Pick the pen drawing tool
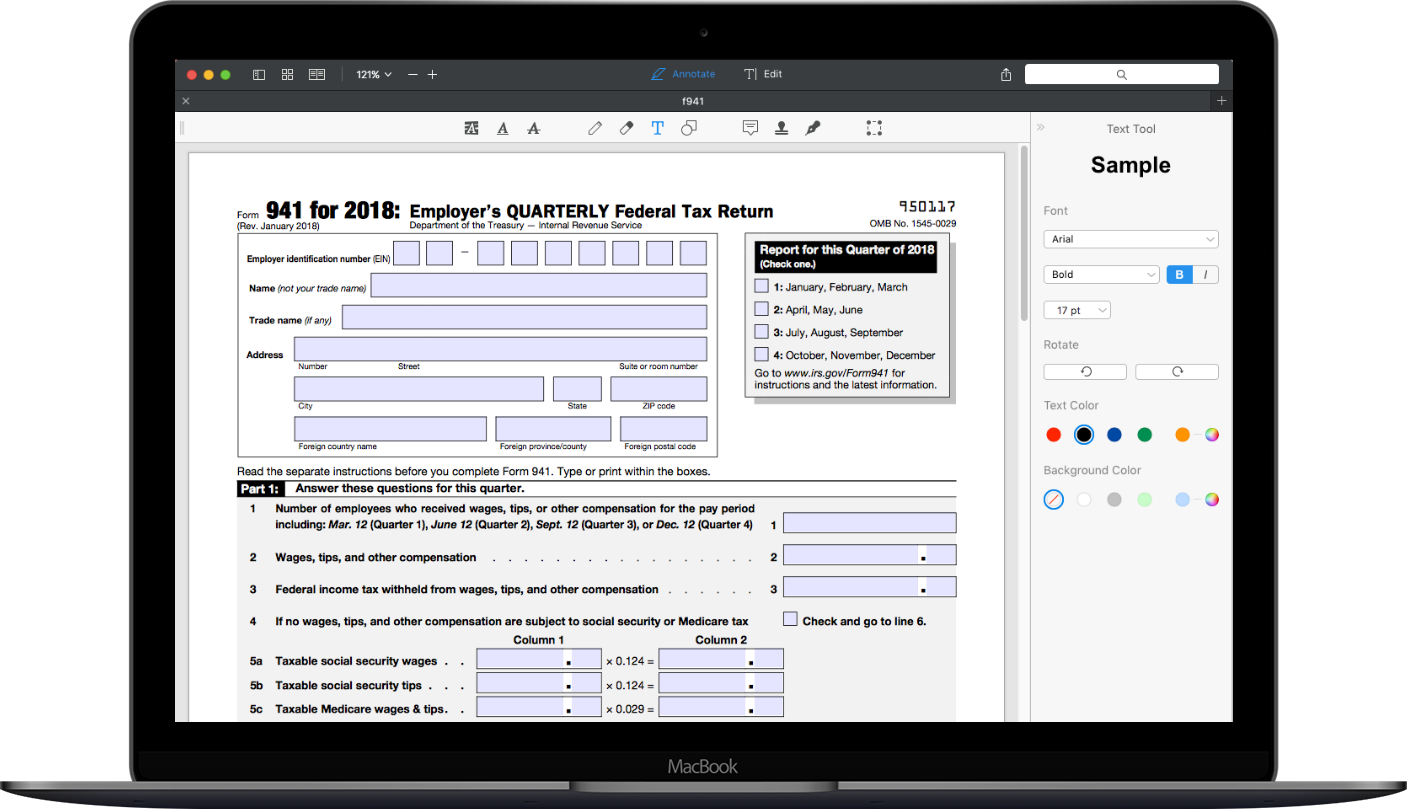 (595, 128)
